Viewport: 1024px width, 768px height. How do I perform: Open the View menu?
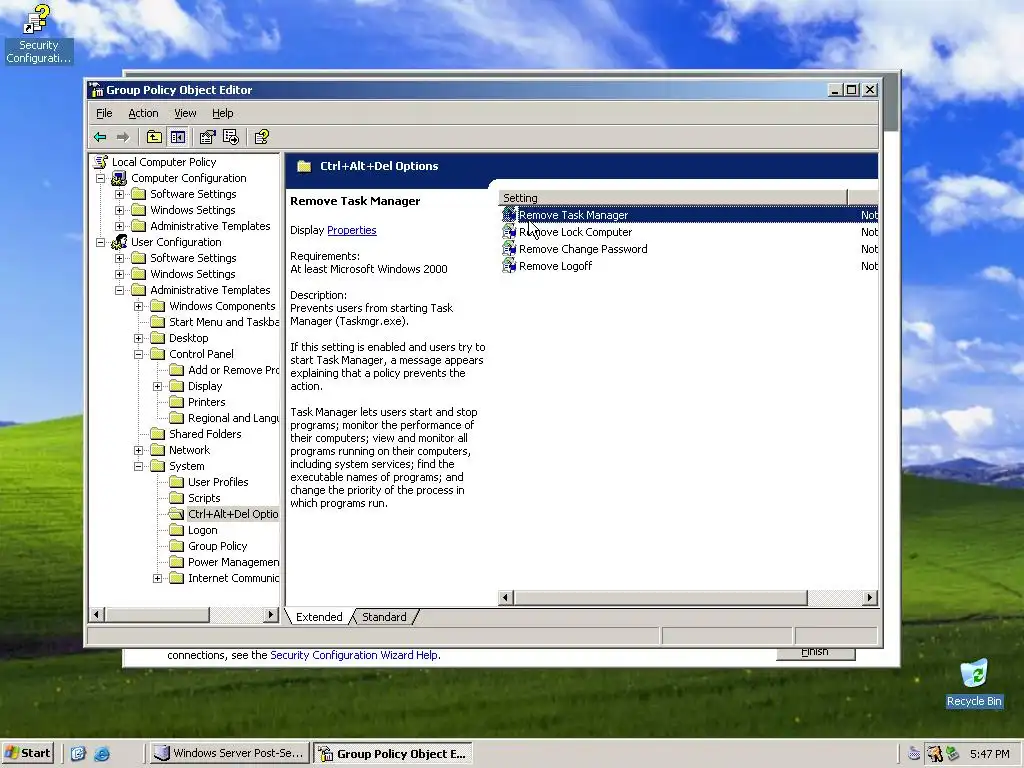tap(185, 114)
